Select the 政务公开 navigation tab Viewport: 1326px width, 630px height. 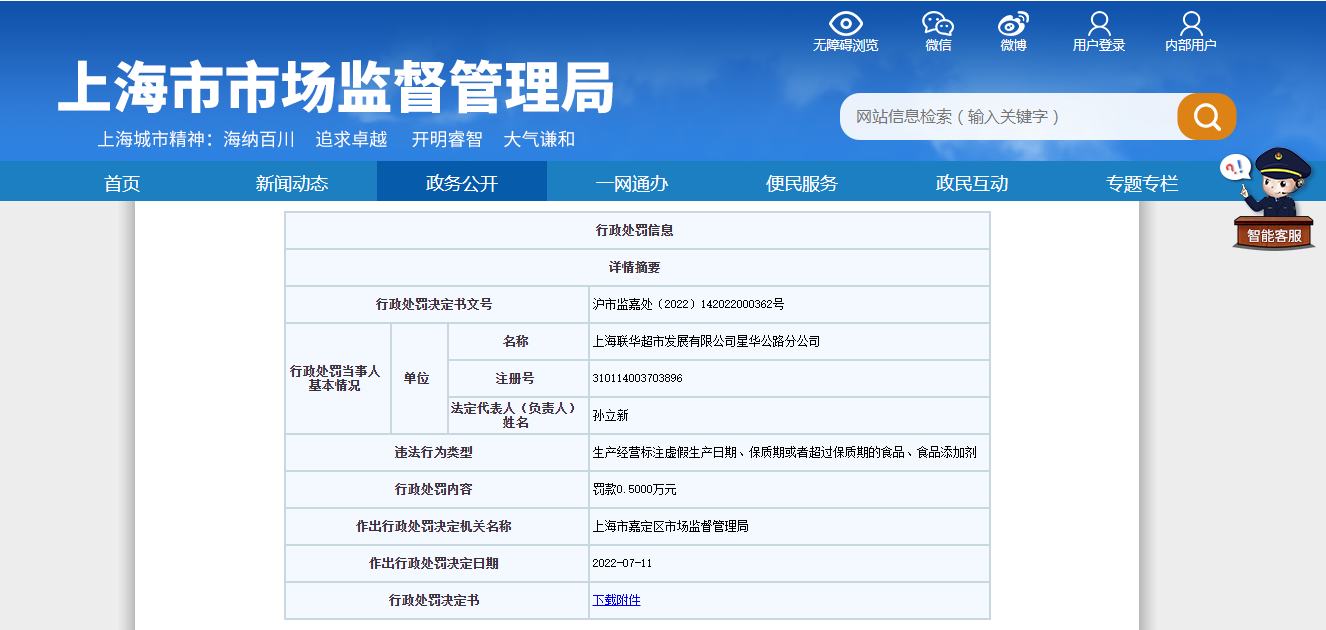[x=461, y=183]
